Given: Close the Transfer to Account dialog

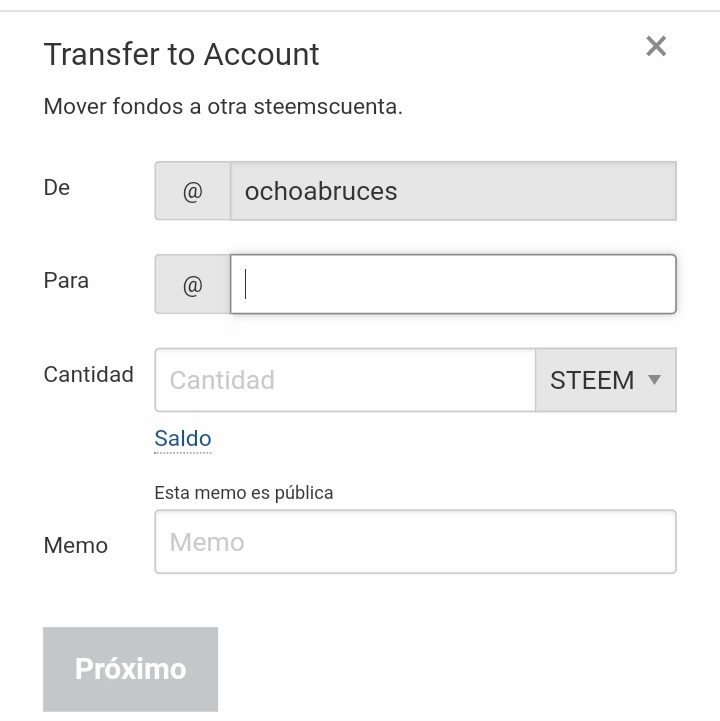Looking at the screenshot, I should [x=656, y=46].
